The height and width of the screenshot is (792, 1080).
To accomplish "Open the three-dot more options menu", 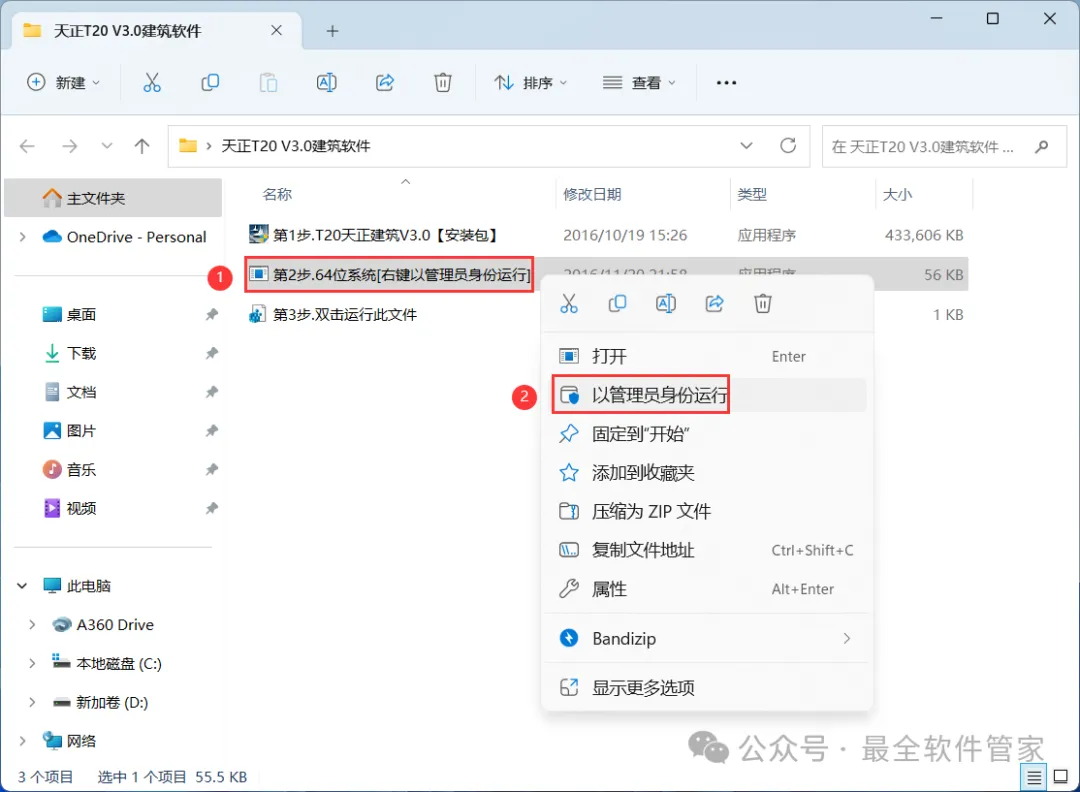I will point(726,83).
